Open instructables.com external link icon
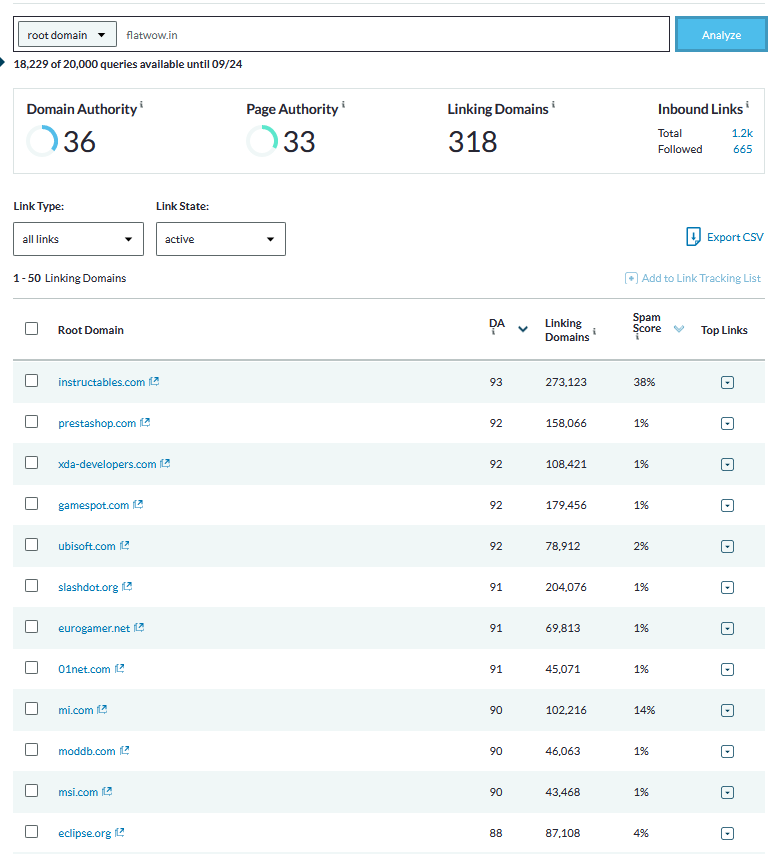Image resolution: width=769 pixels, height=854 pixels. pos(154,382)
